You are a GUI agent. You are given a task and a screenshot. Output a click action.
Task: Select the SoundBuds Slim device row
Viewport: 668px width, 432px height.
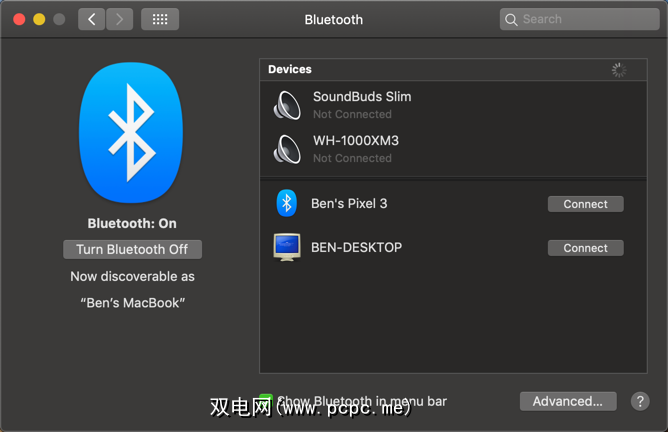click(453, 105)
